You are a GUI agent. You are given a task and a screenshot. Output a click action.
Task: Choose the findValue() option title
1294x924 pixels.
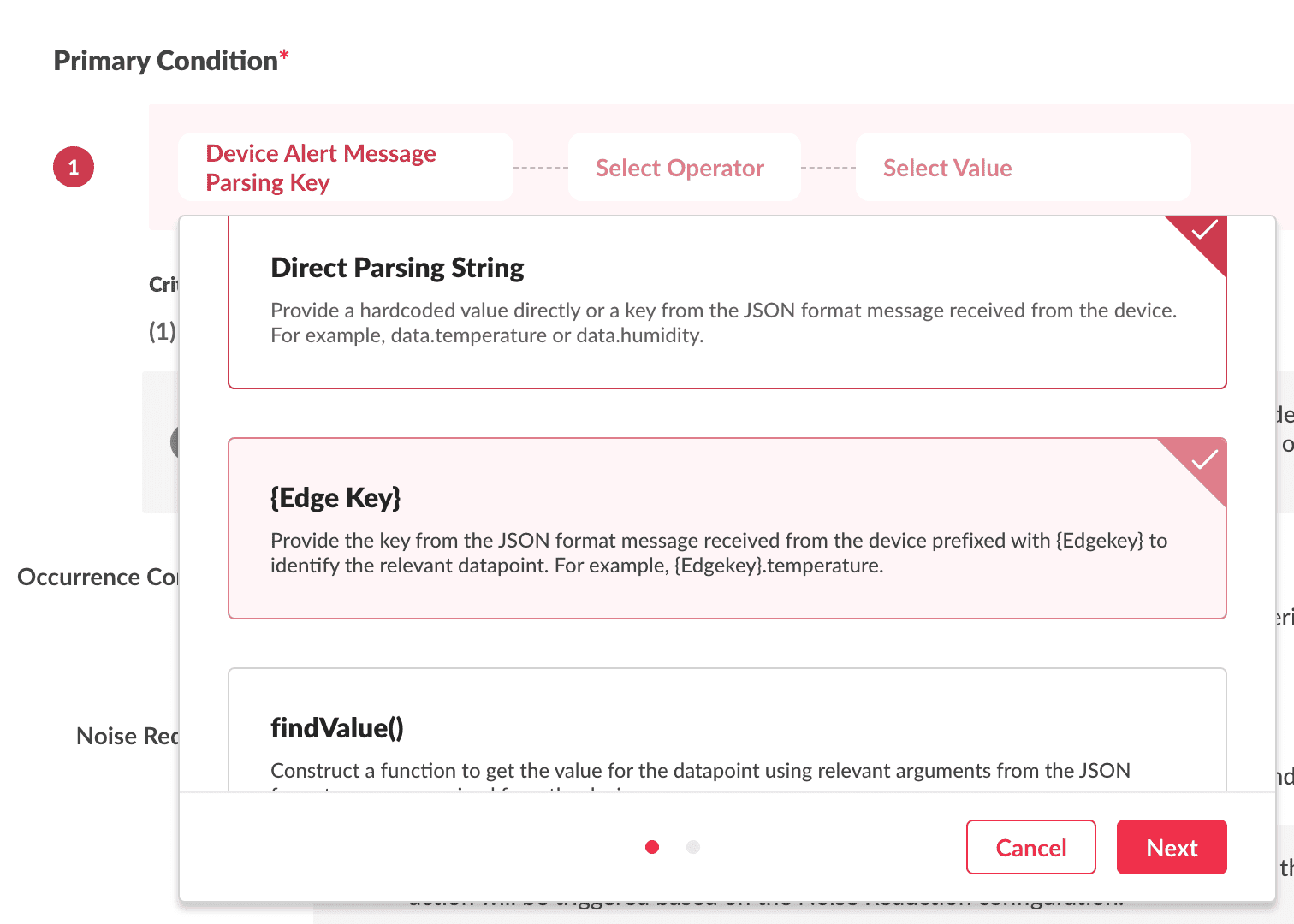(x=337, y=728)
